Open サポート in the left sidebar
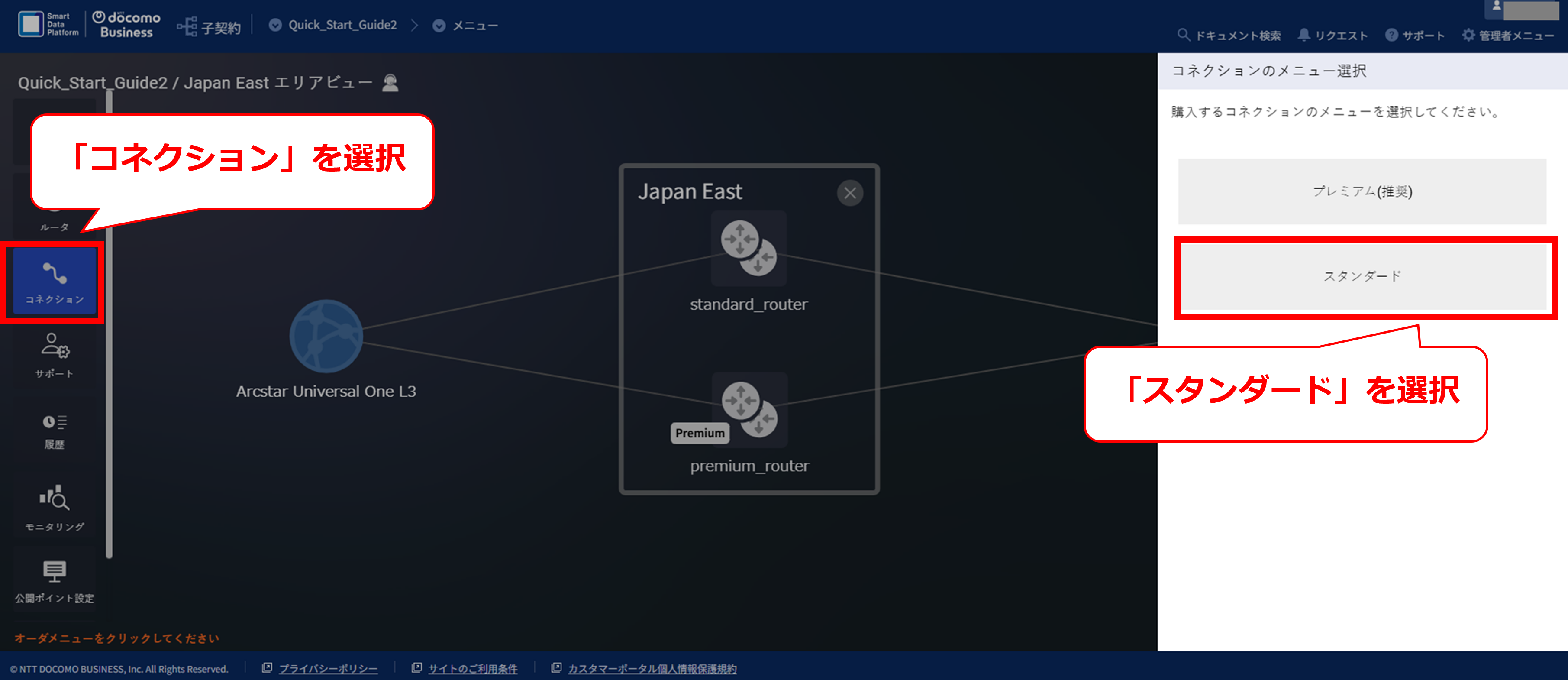Image resolution: width=1568 pixels, height=680 pixels. tap(54, 356)
